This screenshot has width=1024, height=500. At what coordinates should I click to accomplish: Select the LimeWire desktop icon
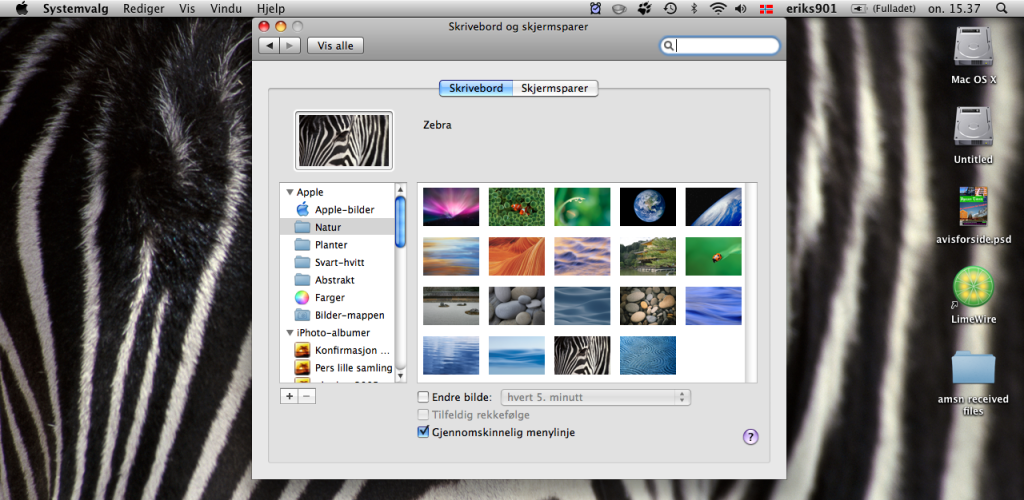click(973, 287)
